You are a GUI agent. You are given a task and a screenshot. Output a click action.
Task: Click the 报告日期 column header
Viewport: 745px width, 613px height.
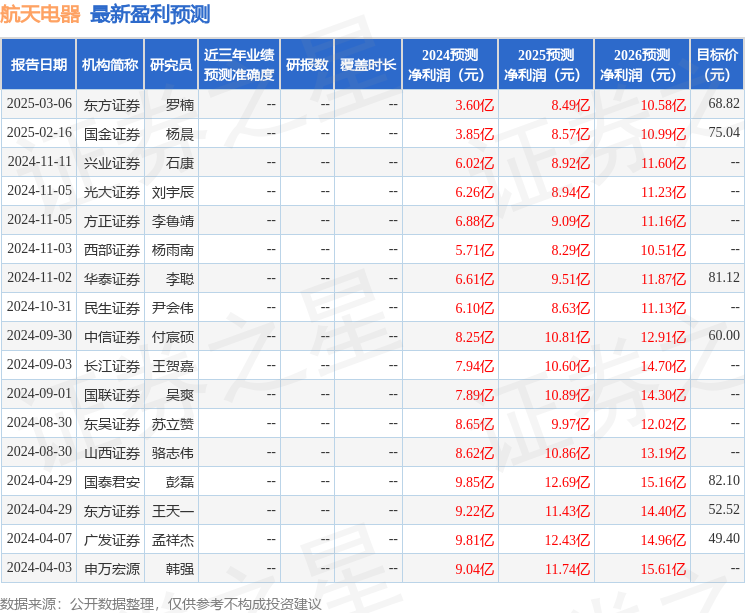coord(38,65)
